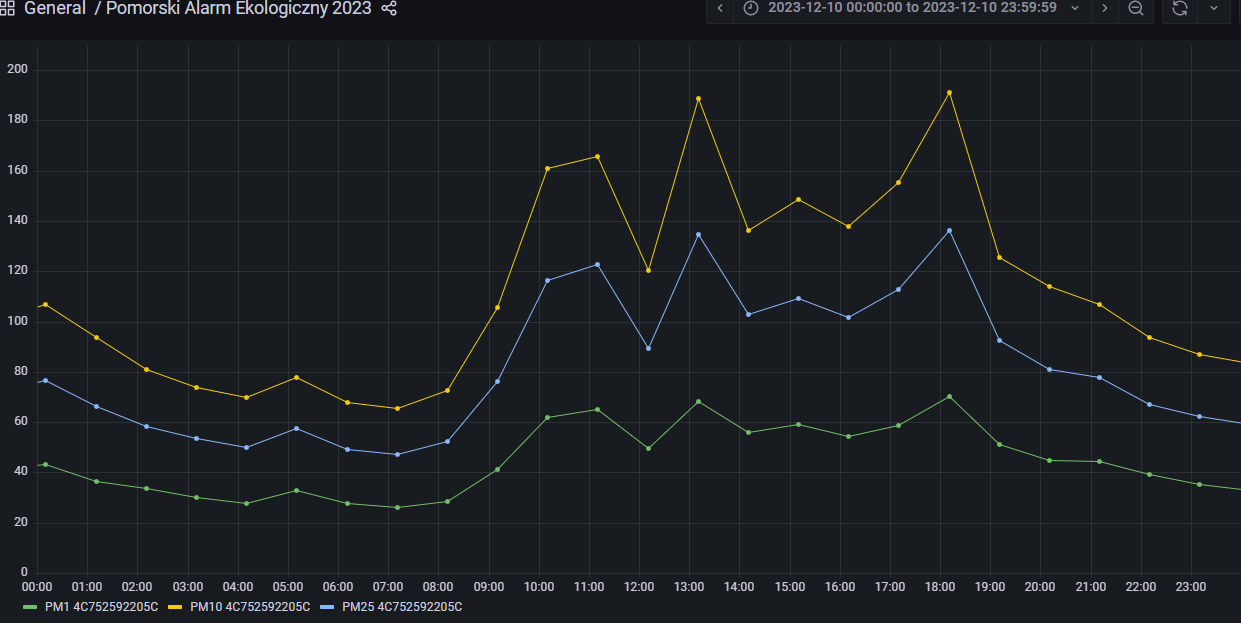Open the time range picker dropdown
This screenshot has width=1241, height=623.
pos(912,8)
